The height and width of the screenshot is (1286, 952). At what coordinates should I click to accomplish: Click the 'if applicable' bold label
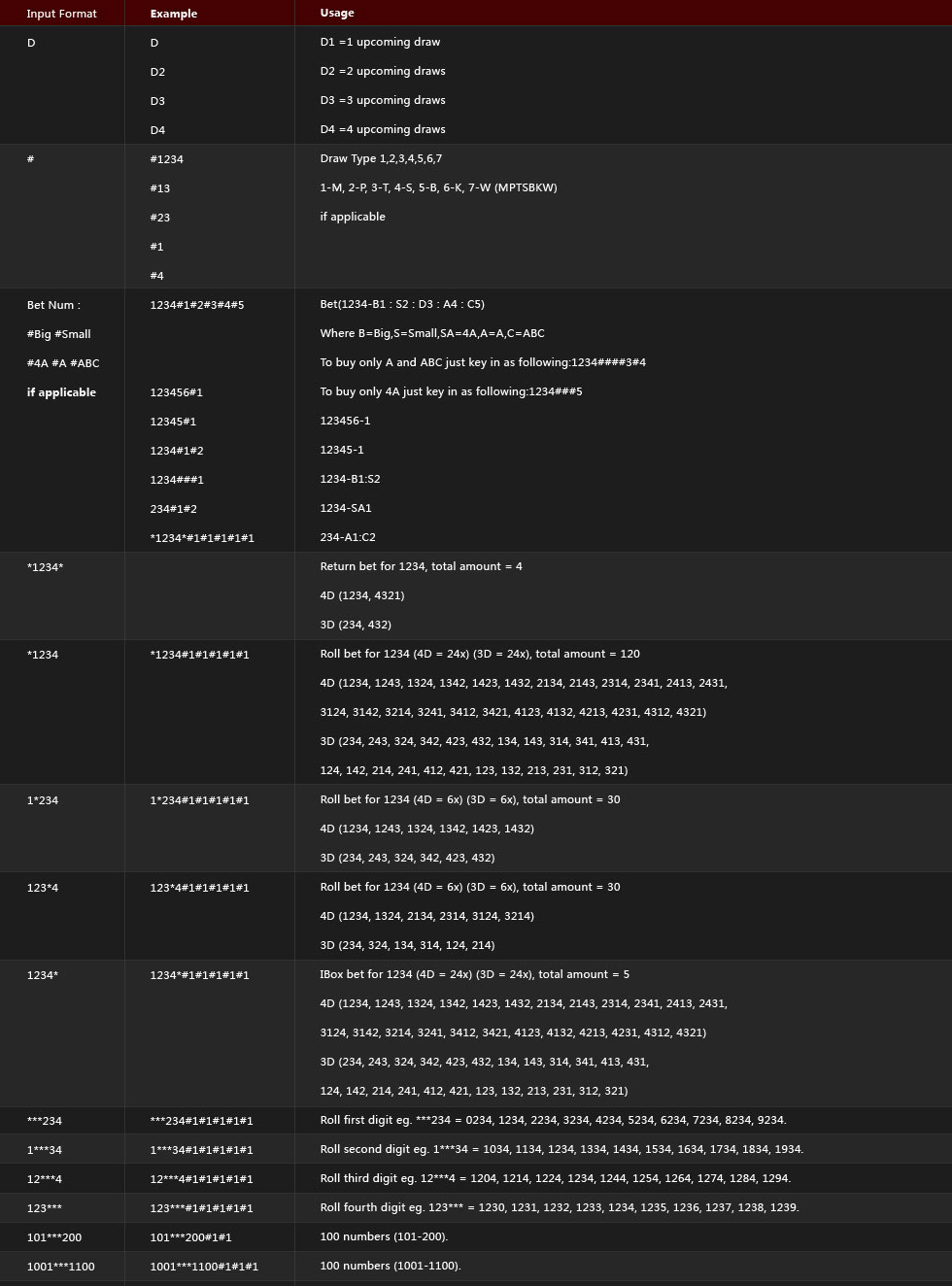pyautogui.click(x=61, y=392)
